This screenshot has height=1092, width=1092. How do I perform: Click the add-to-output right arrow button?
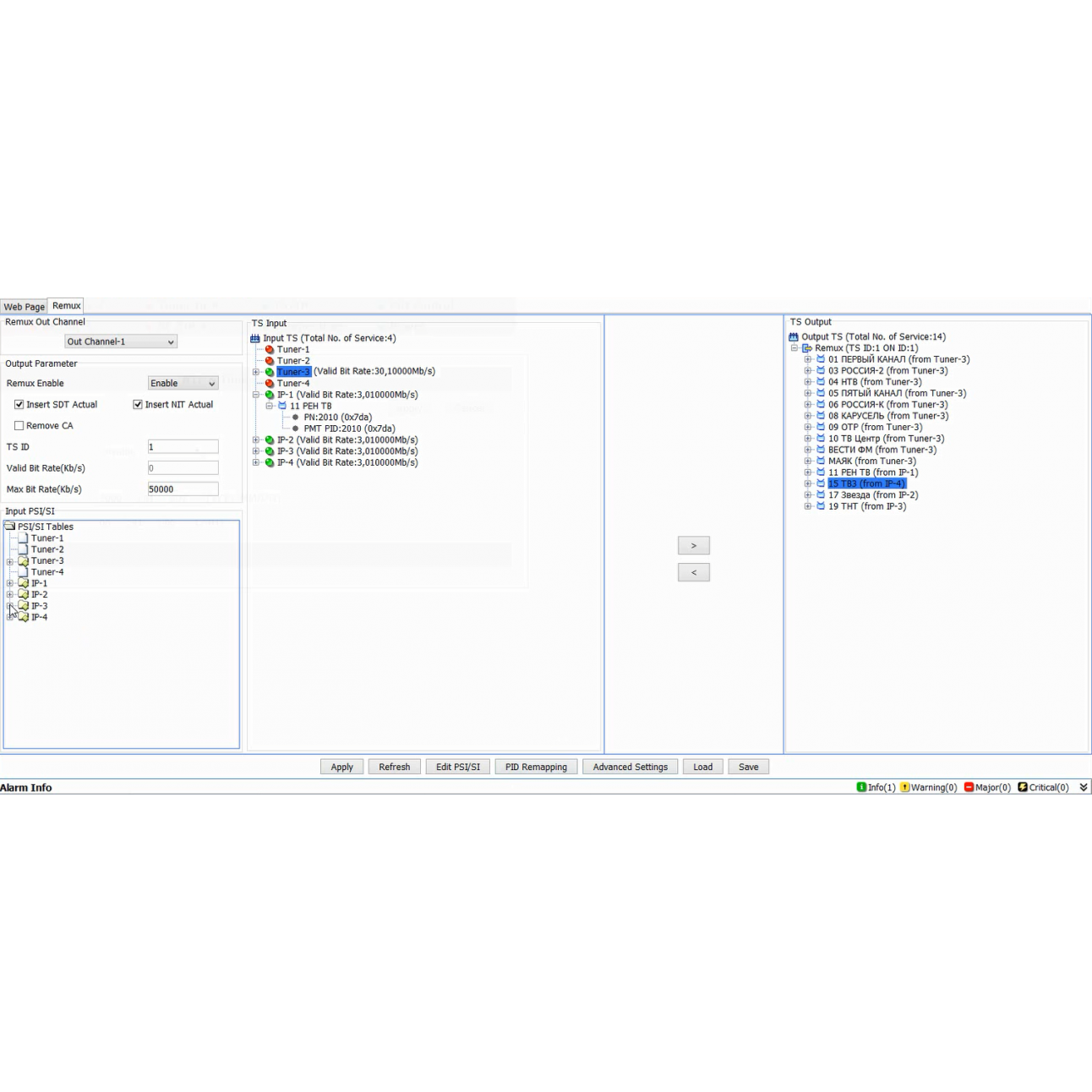point(694,546)
